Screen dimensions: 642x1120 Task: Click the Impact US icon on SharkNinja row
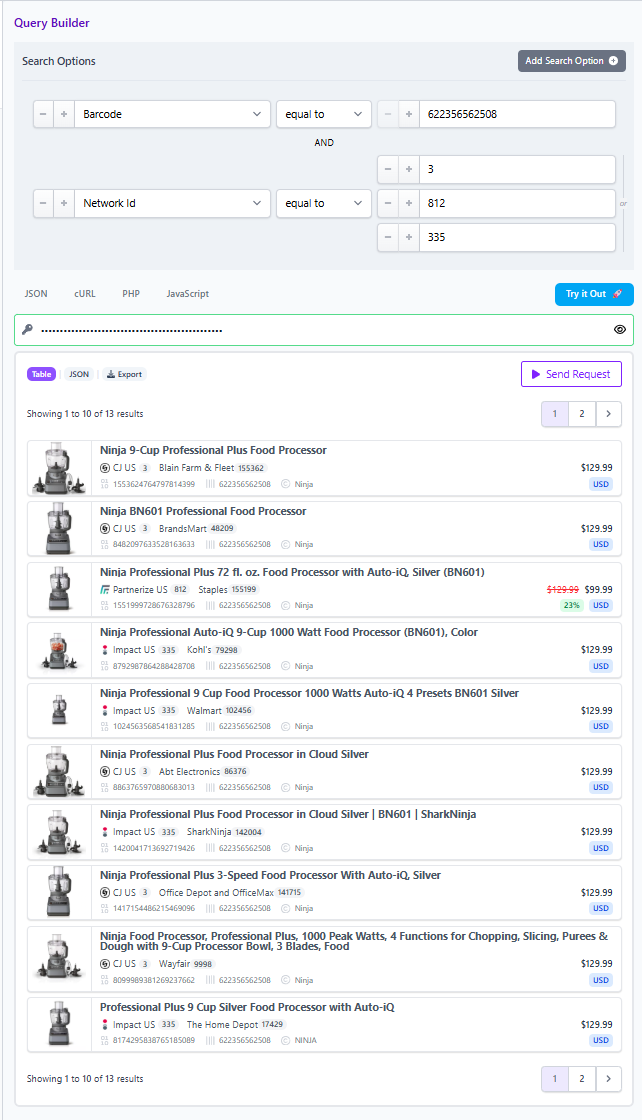tap(105, 832)
